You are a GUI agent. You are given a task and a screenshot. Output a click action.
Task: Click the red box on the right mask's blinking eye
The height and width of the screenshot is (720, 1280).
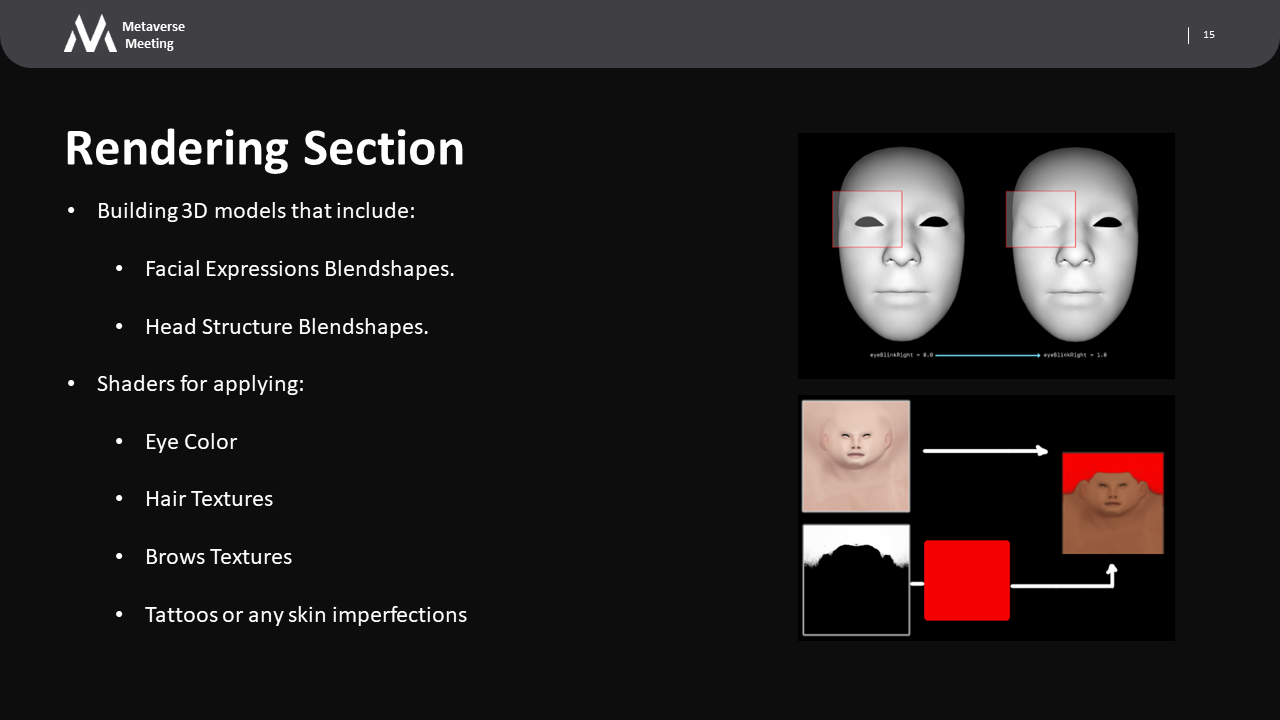[1040, 219]
